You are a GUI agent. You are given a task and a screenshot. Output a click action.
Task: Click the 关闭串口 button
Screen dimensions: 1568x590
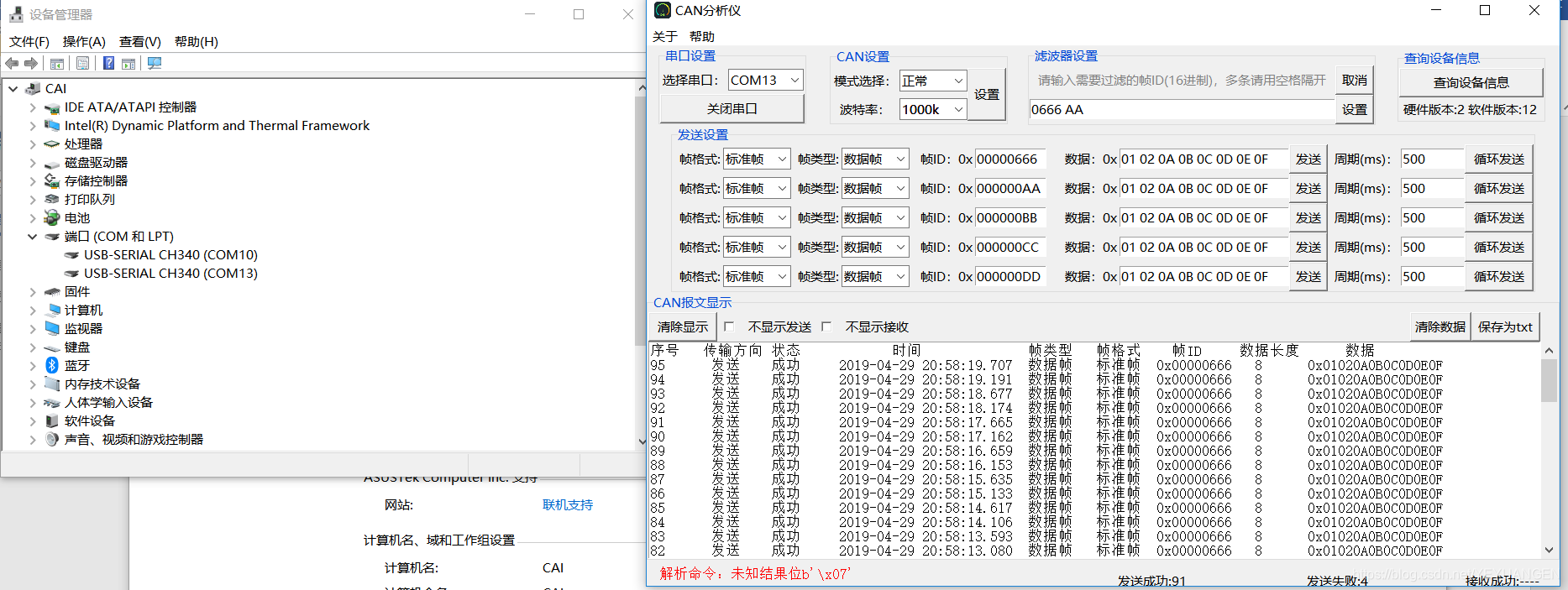tap(732, 109)
